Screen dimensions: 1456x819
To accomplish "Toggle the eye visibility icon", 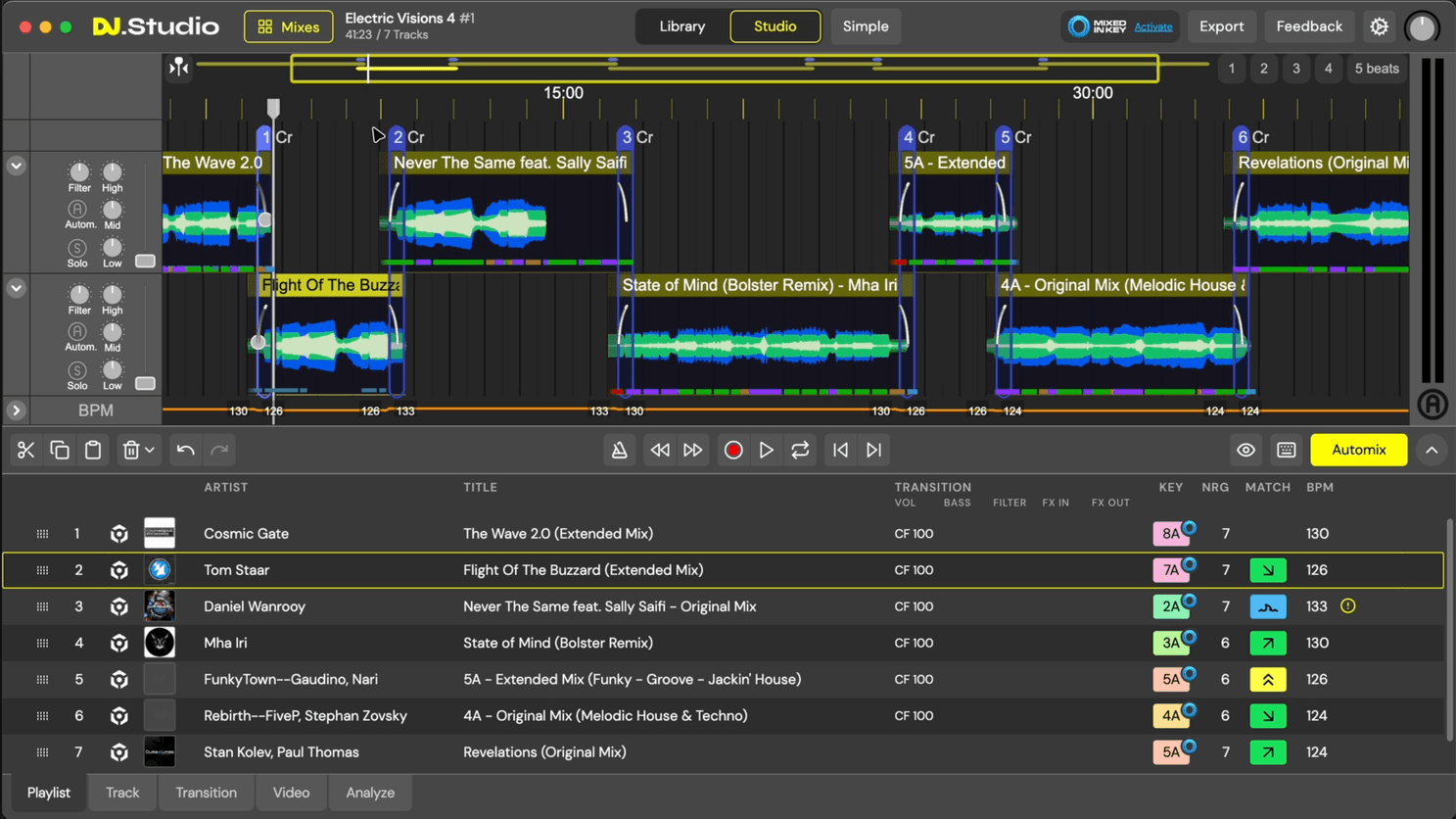I will point(1245,450).
